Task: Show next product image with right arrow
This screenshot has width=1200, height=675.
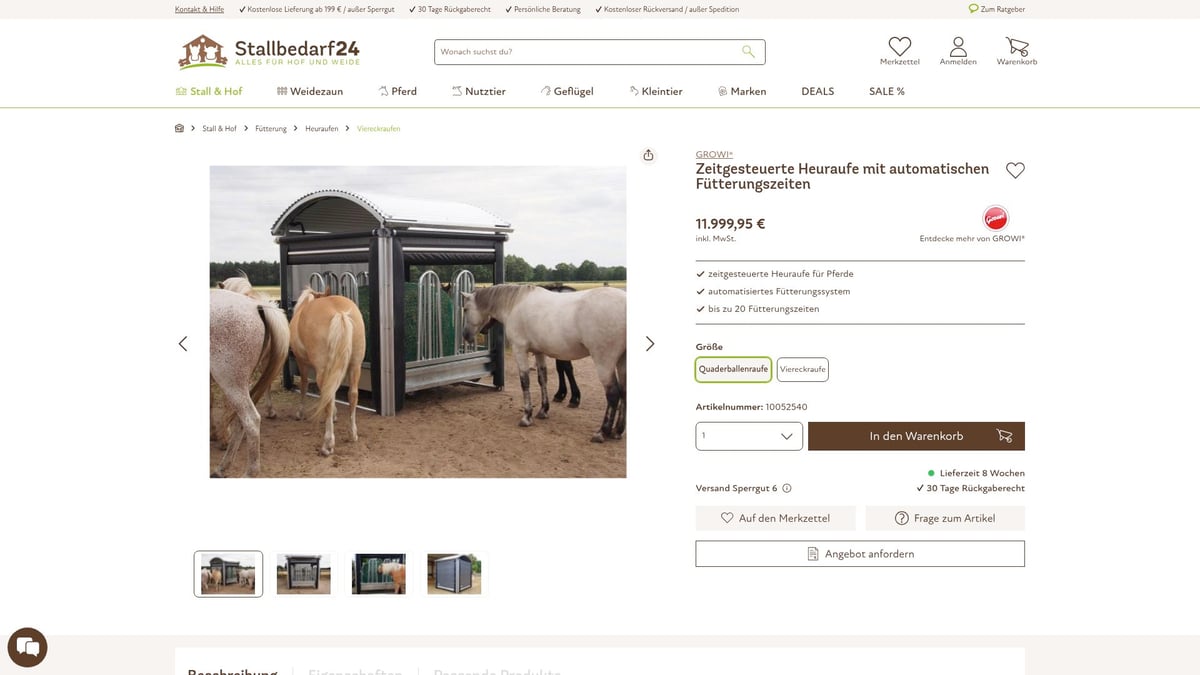Action: 650,344
